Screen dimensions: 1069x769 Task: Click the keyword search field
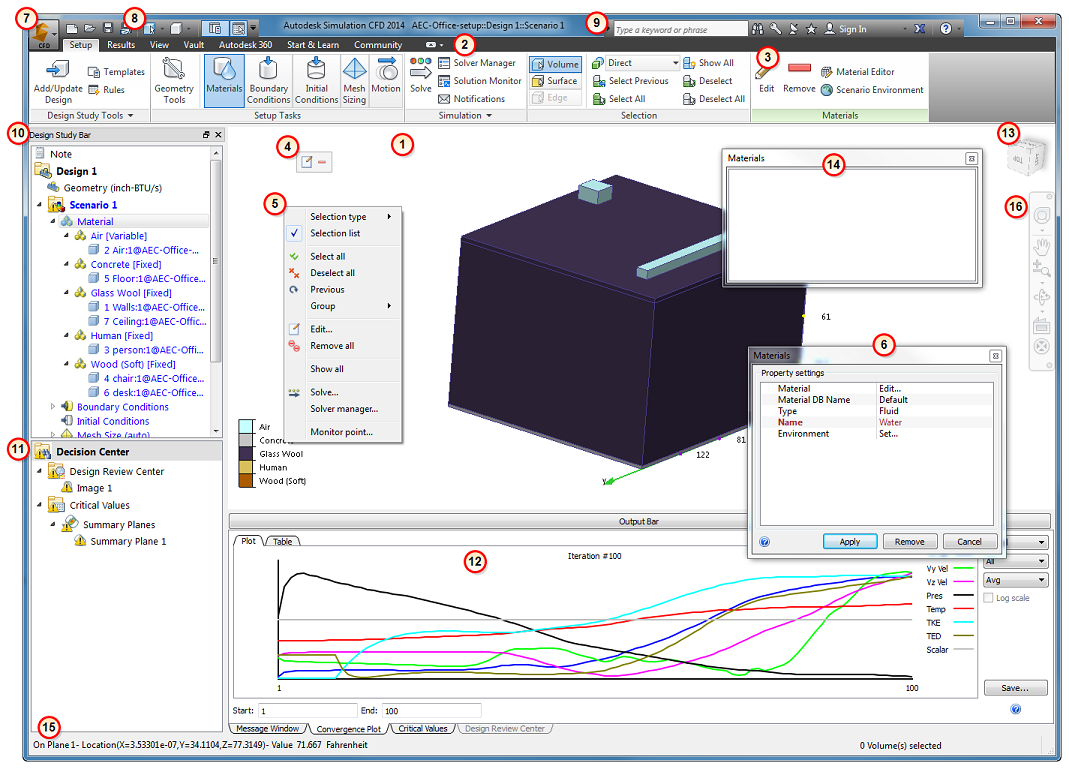pos(680,29)
